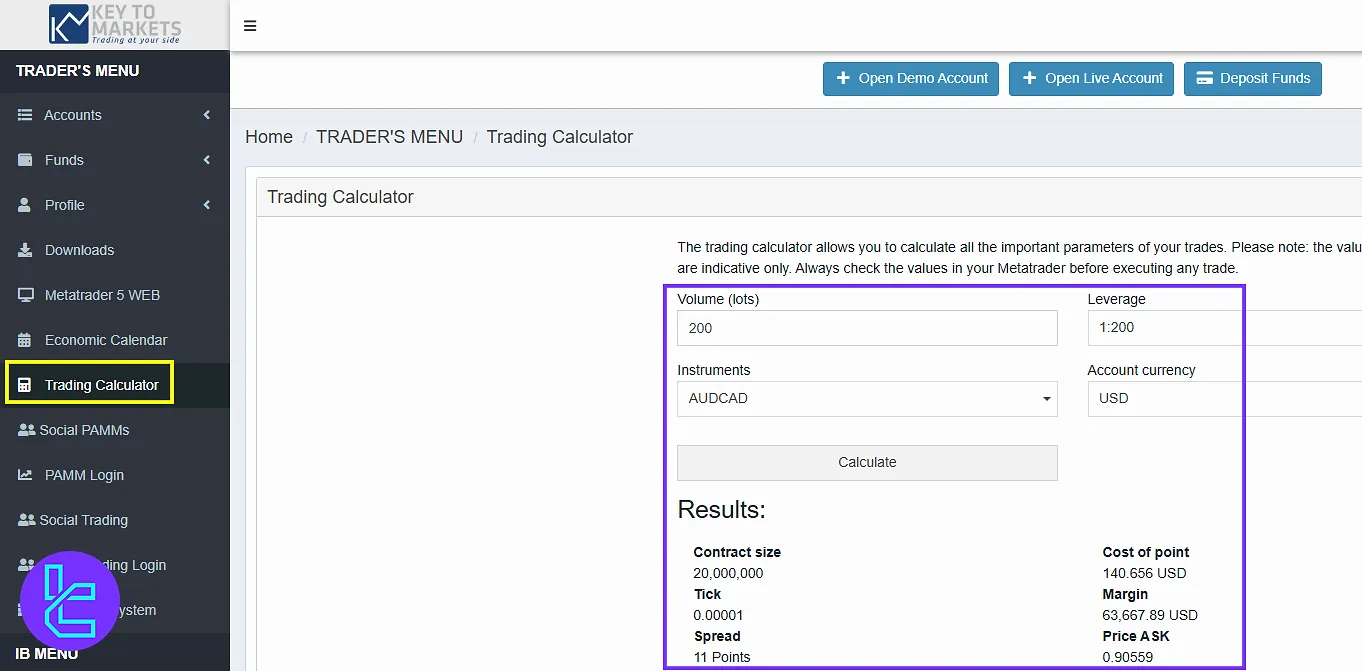Click the Spread value 11 Points

tap(722, 657)
